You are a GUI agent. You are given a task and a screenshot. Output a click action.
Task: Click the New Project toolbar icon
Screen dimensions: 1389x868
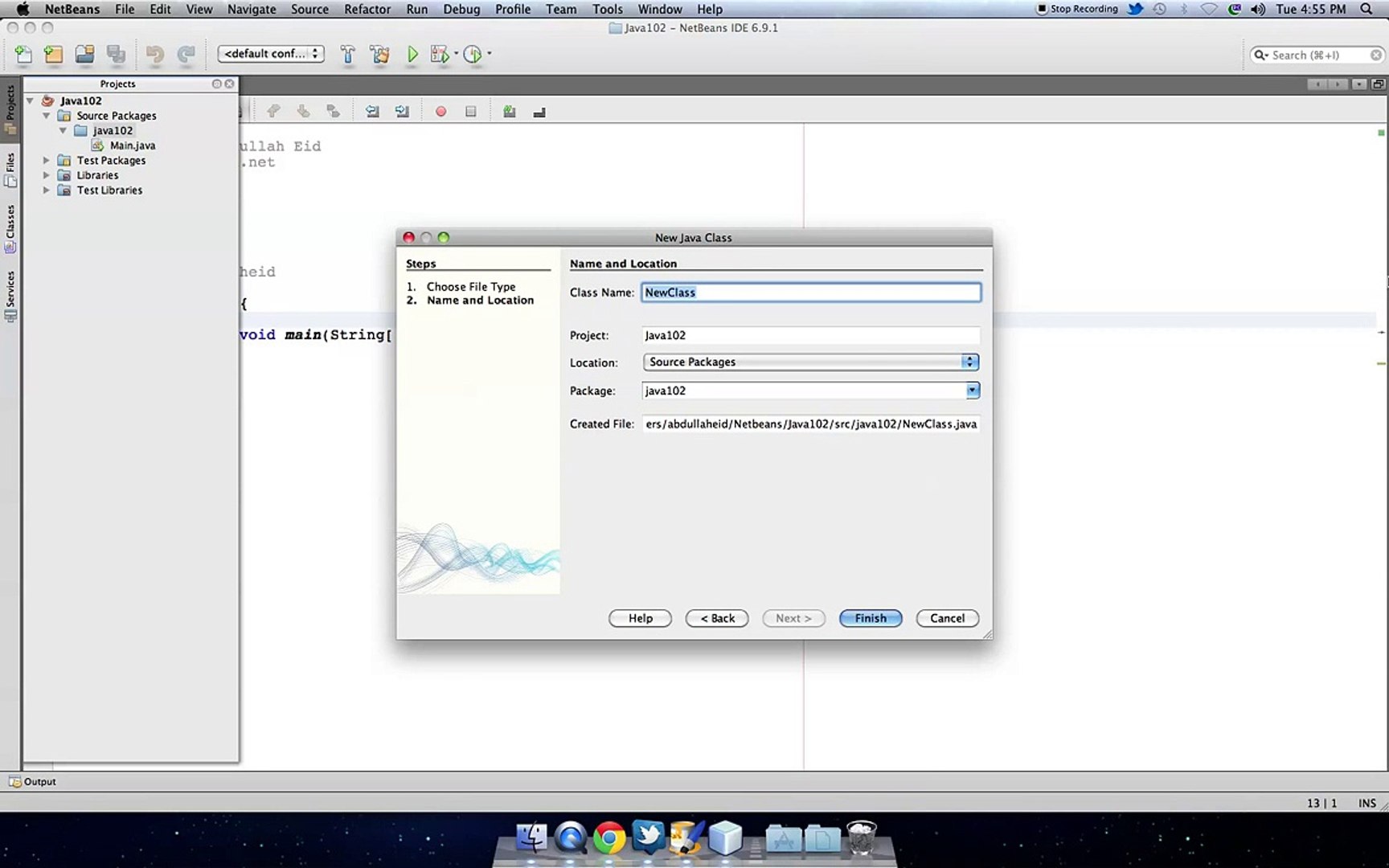(53, 54)
